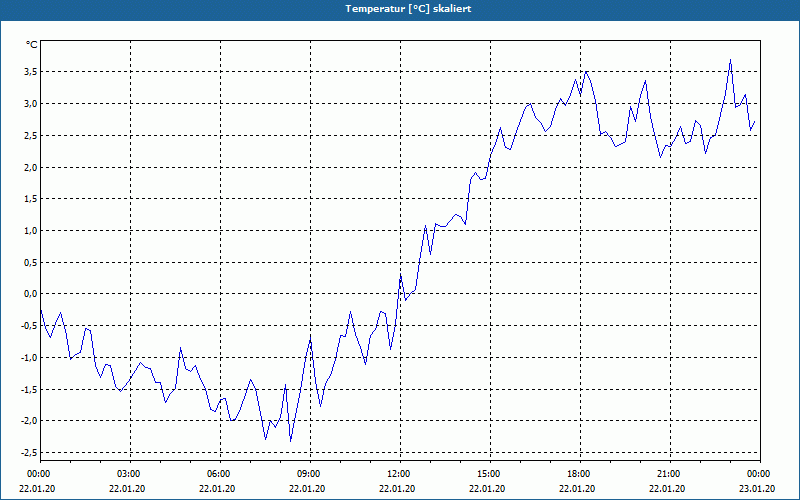800x500 pixels.
Task: Click the 06:00 time label
Action: 218,474
